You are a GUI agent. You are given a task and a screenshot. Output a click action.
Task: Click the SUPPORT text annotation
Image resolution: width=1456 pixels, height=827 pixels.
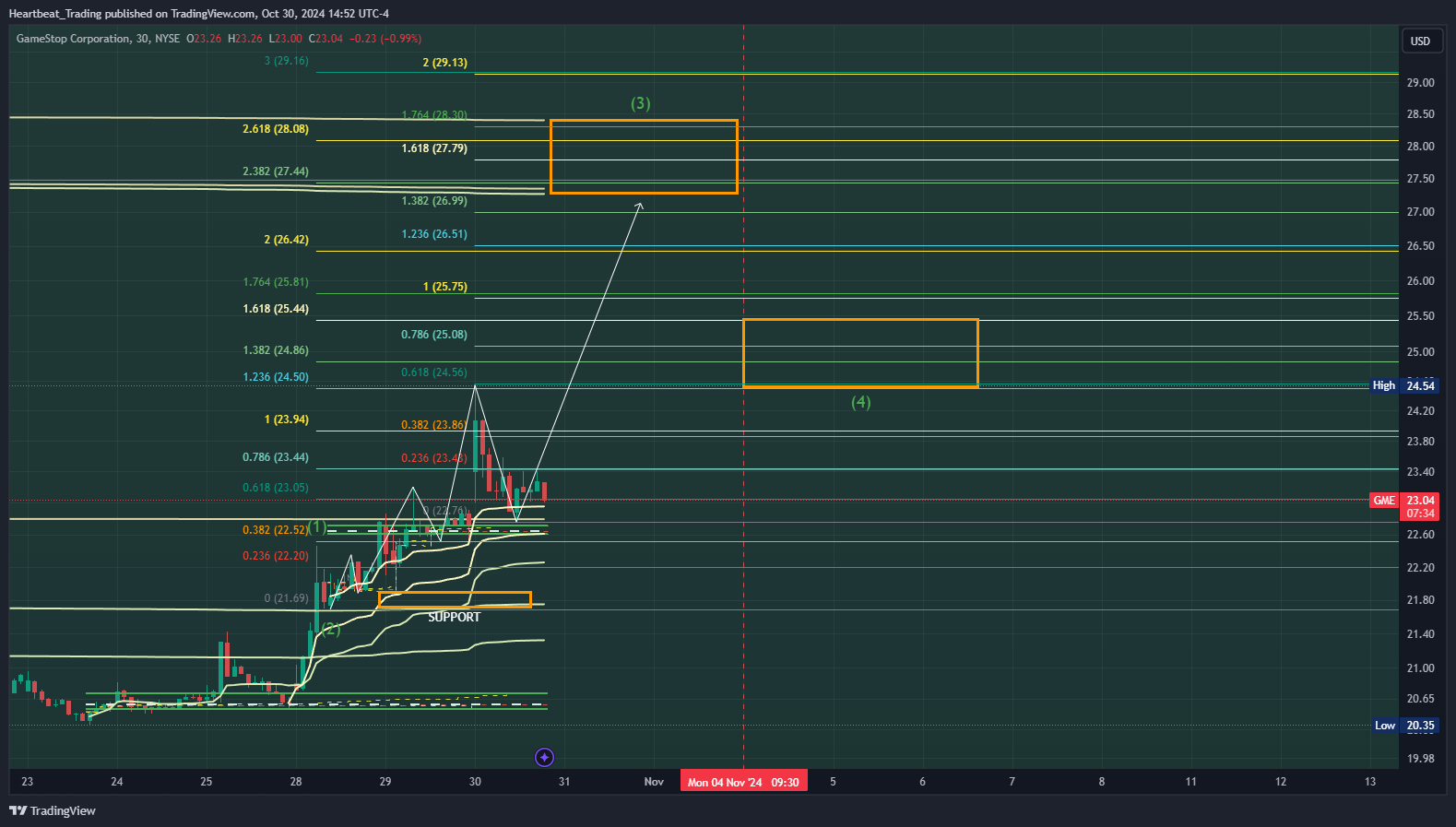[454, 617]
